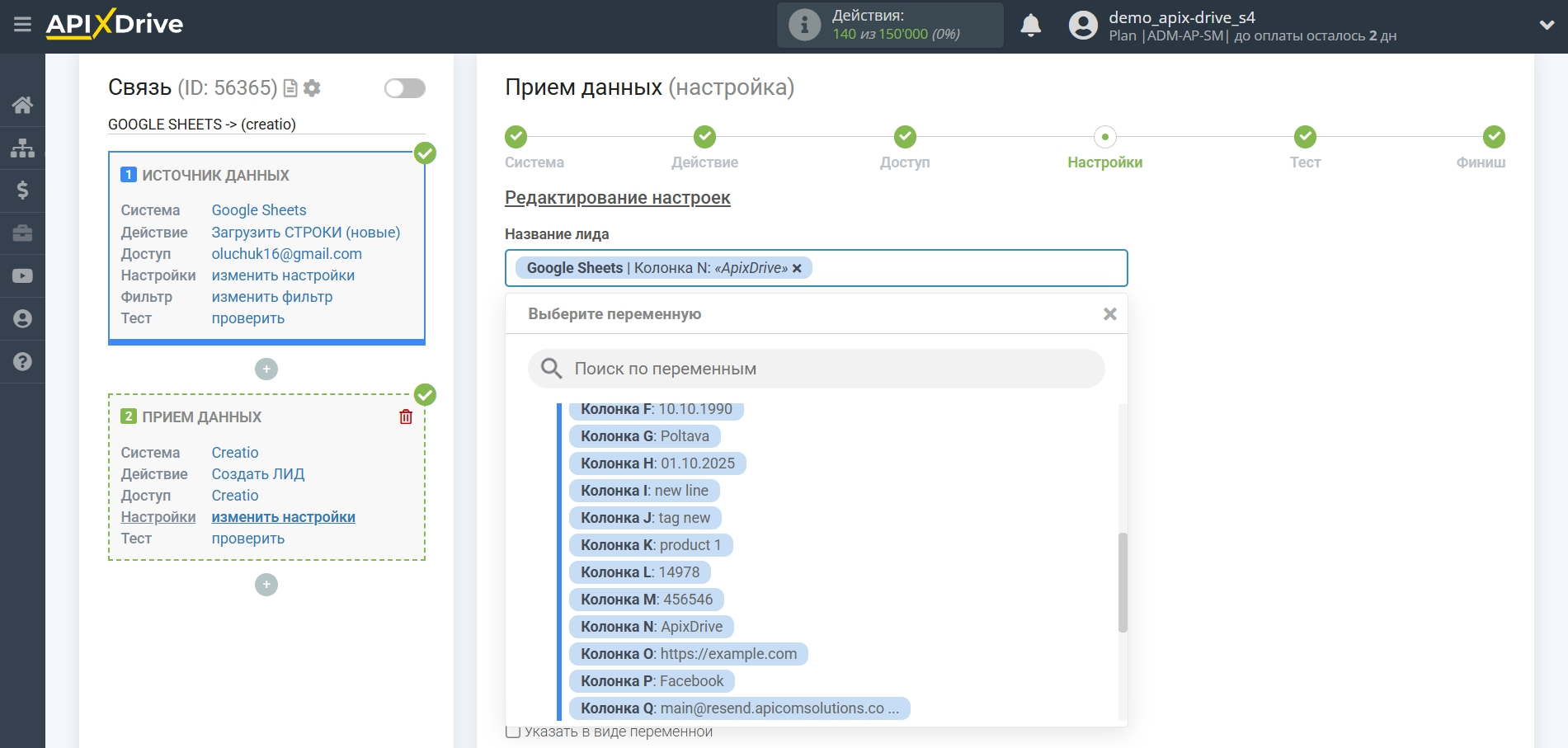Click the help question mark sidebar icon
The width and height of the screenshot is (1568, 748).
[x=22, y=362]
